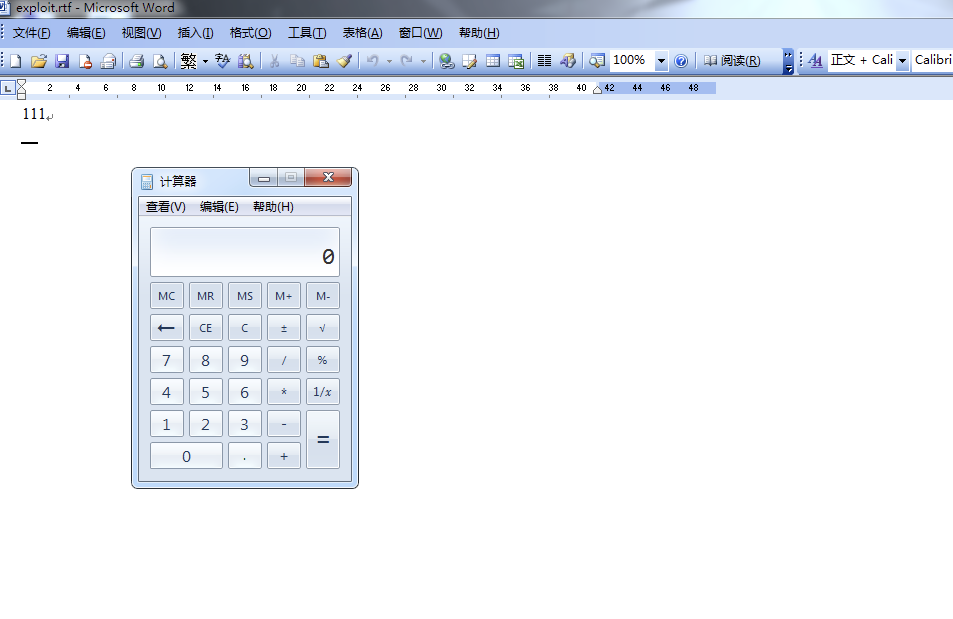Insert Excel worksheet icon

tap(516, 61)
